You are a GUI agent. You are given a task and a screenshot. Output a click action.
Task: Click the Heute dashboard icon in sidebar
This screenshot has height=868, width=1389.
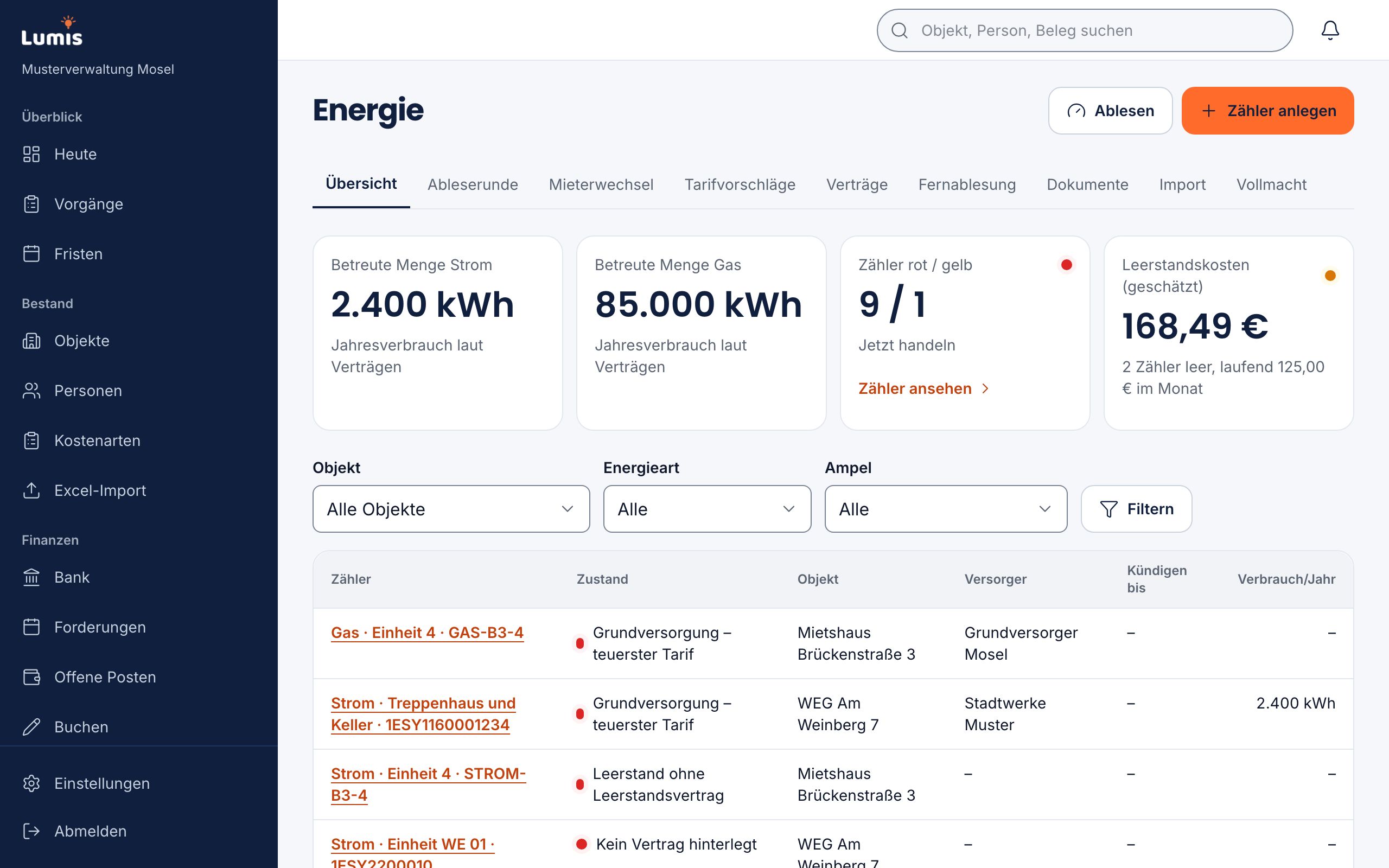pyautogui.click(x=31, y=154)
